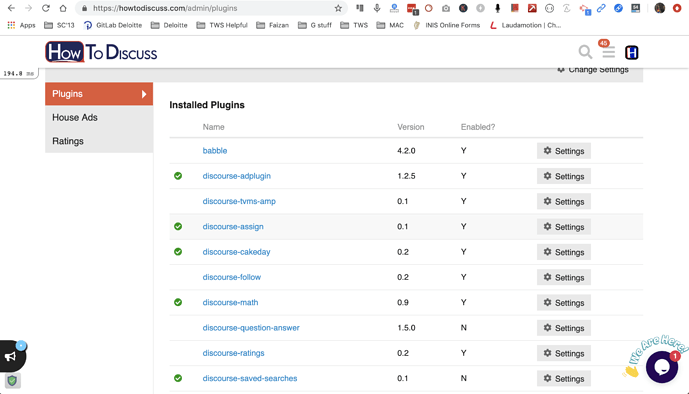Click babble version 4.2.0 cell
Screen dimensions: 689x394
[406, 151]
